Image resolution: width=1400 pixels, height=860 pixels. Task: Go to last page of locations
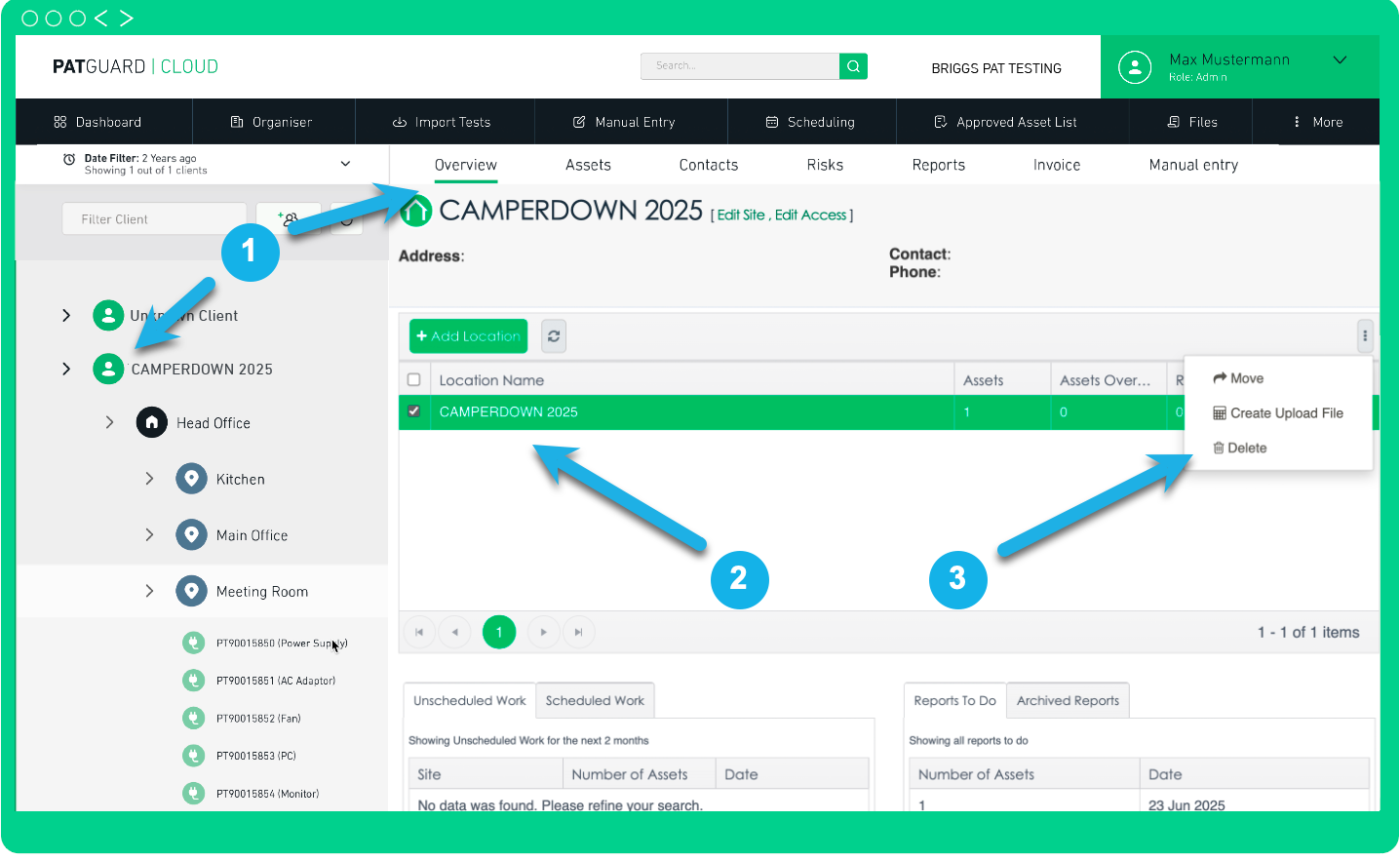pyautogui.click(x=578, y=632)
